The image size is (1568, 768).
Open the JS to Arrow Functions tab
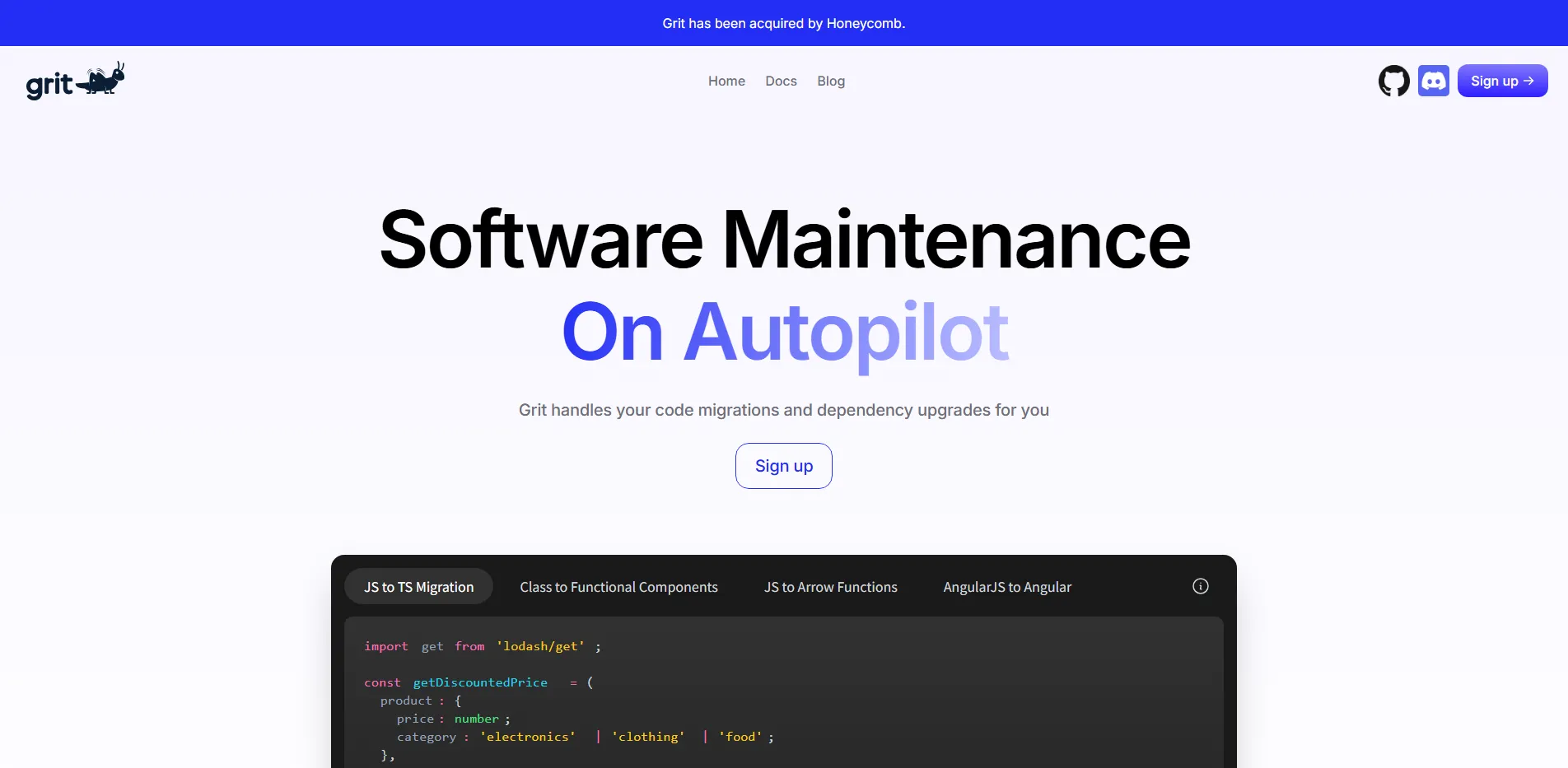tap(830, 586)
